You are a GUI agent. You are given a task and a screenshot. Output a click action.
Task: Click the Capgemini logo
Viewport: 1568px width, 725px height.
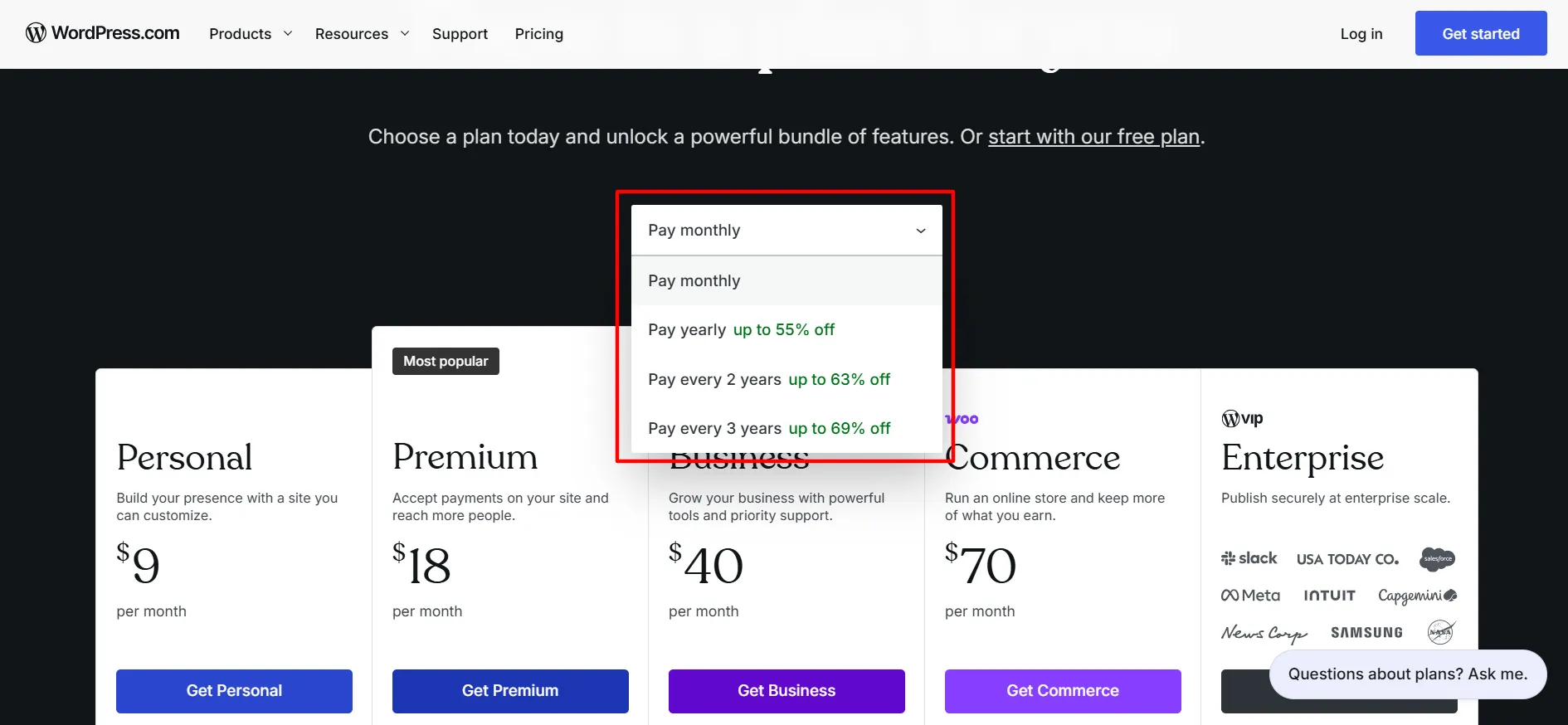click(x=1417, y=596)
